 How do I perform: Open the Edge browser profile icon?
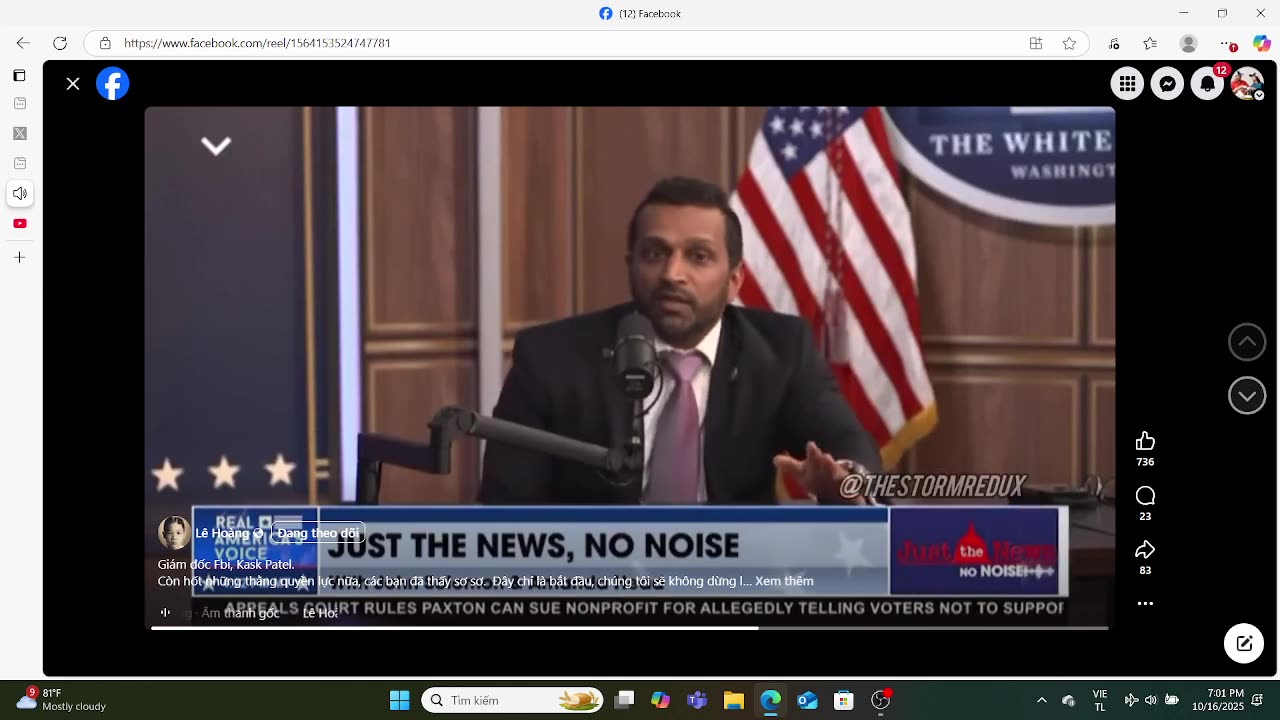[1188, 43]
